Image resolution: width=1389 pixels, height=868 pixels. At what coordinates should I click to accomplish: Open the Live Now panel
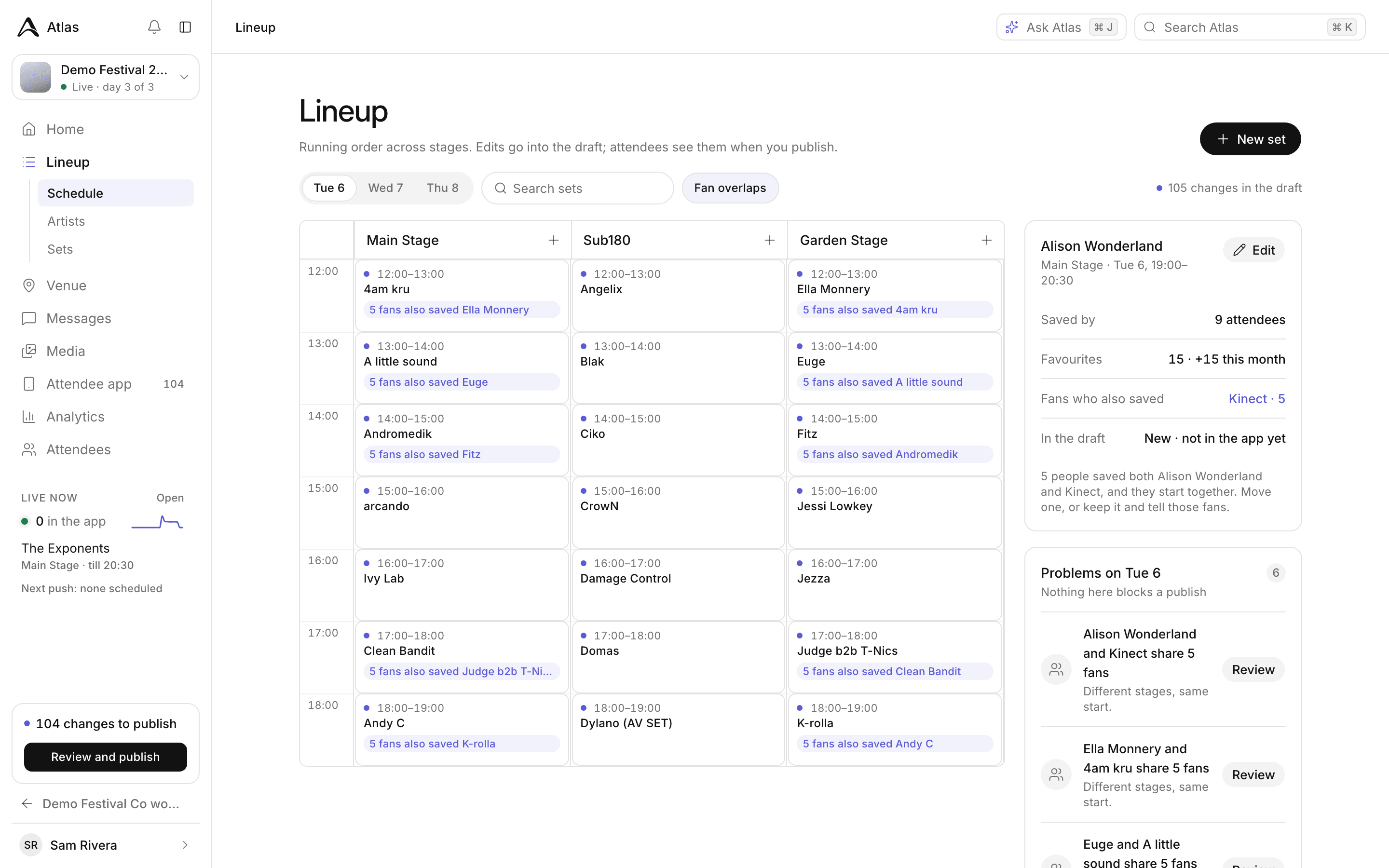tap(170, 498)
